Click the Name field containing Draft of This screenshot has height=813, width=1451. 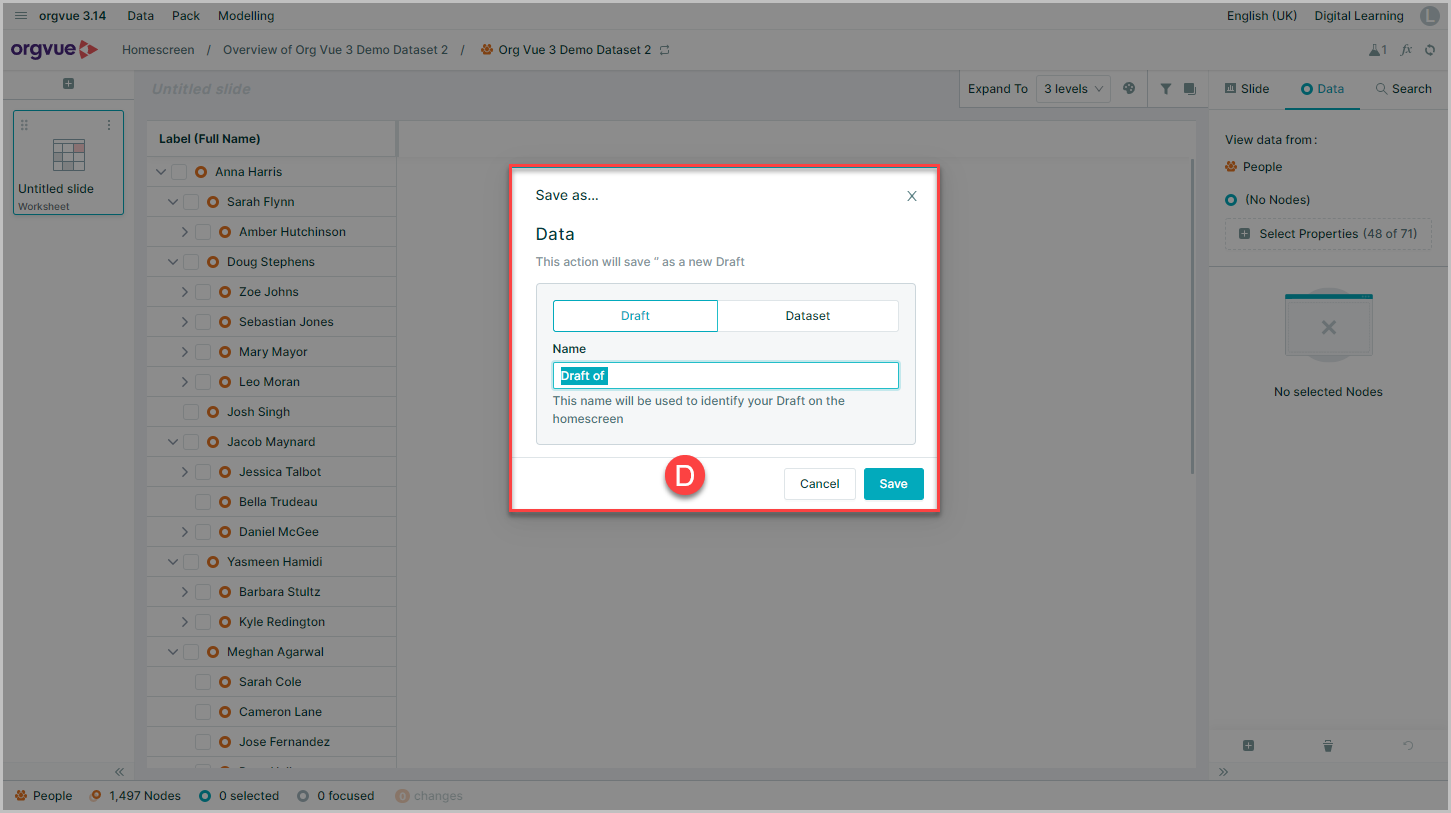[726, 376]
